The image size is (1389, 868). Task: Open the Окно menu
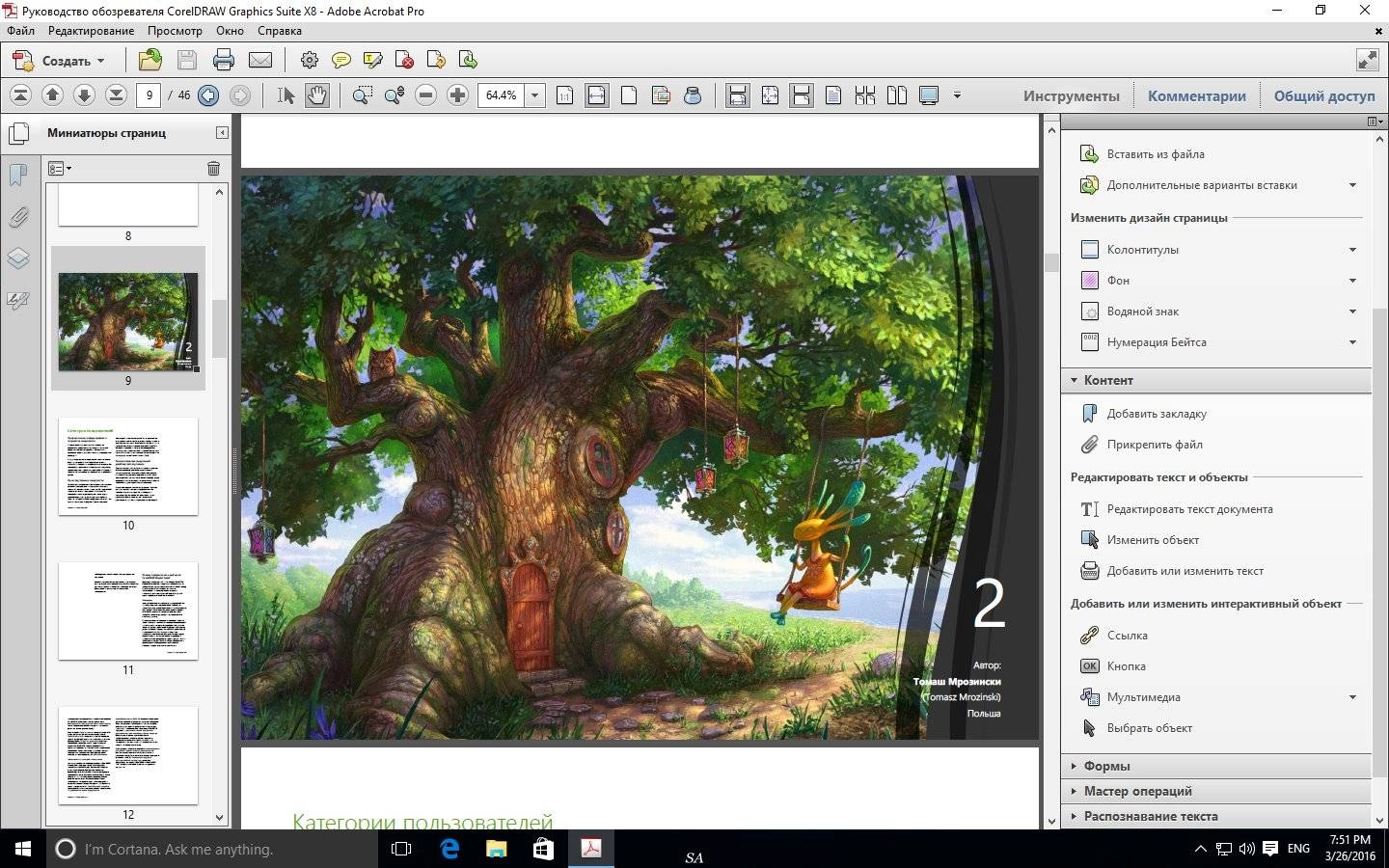point(230,31)
